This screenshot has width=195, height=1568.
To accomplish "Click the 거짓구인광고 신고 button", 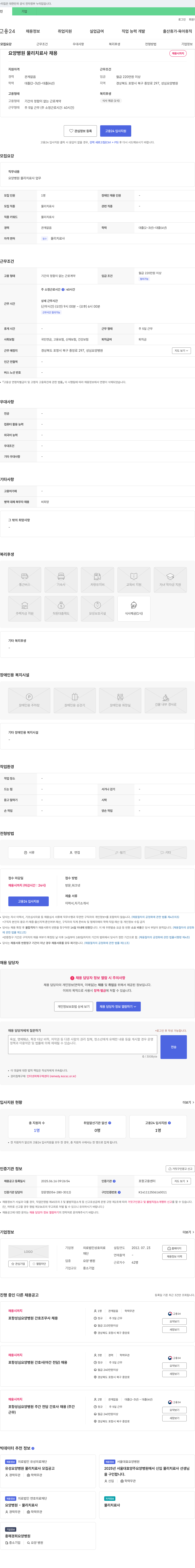I will pyautogui.click(x=180, y=1169).
